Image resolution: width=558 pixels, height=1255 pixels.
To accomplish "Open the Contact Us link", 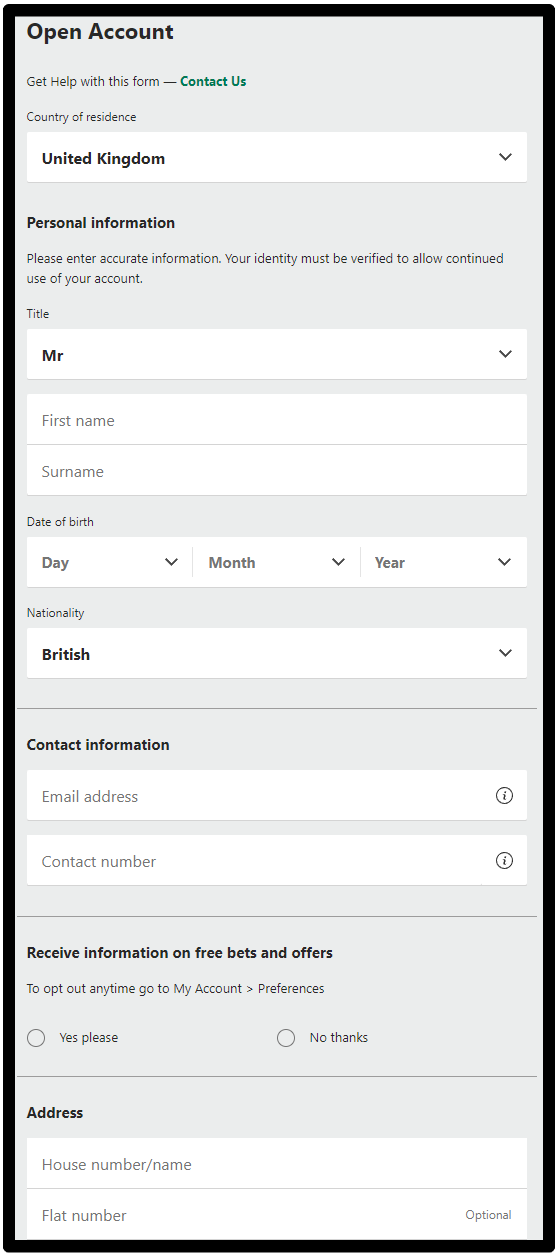I will pos(213,81).
